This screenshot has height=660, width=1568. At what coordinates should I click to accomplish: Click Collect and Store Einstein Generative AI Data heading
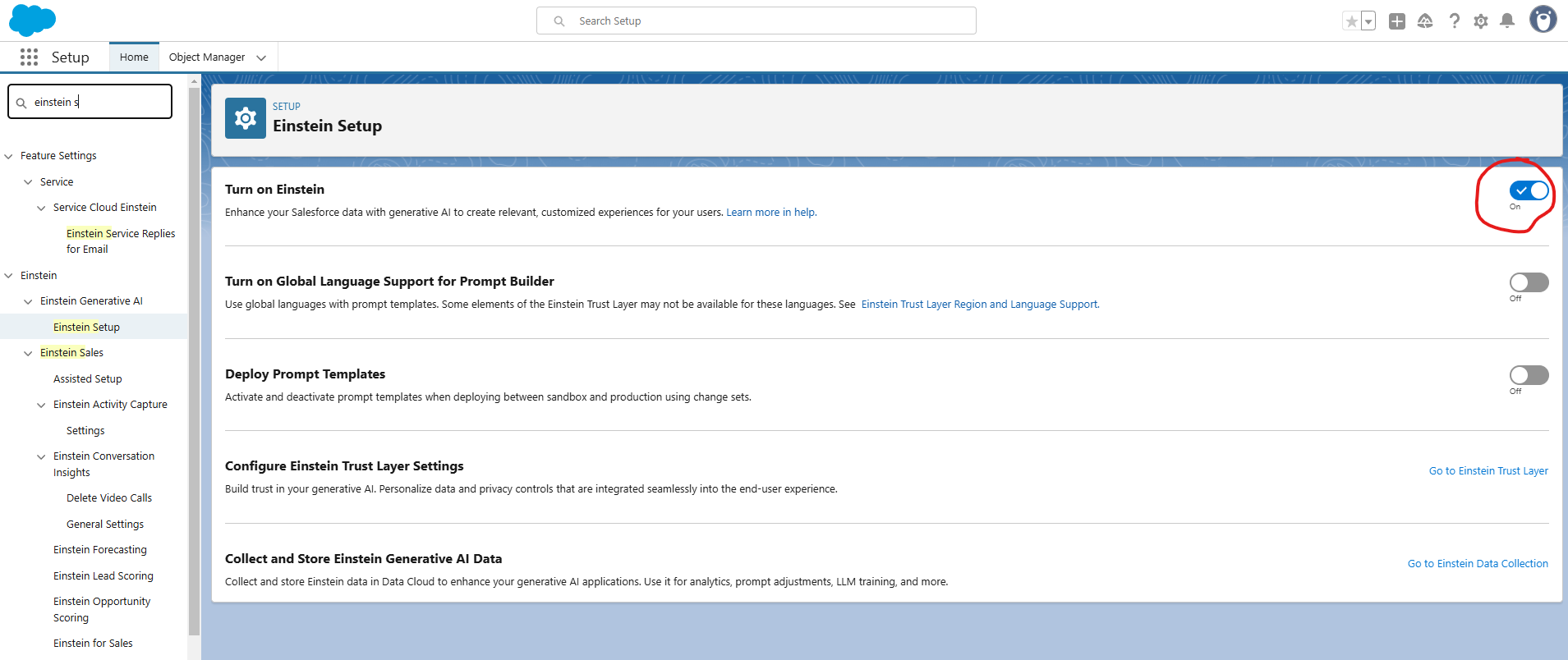tap(363, 558)
